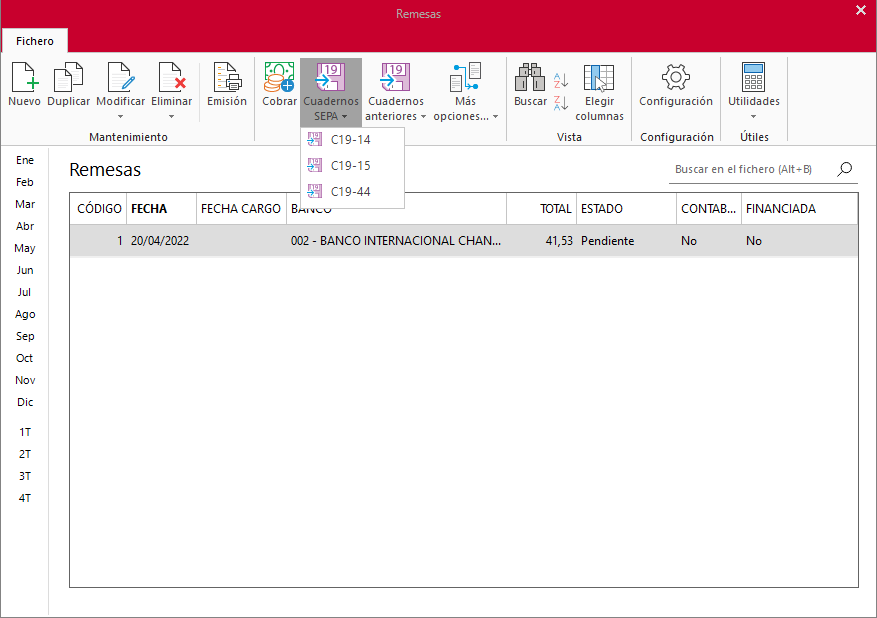Viewport: 877px width, 618px height.
Task: Expand the Cuadernos SEPA dropdown arrow
Action: click(345, 116)
